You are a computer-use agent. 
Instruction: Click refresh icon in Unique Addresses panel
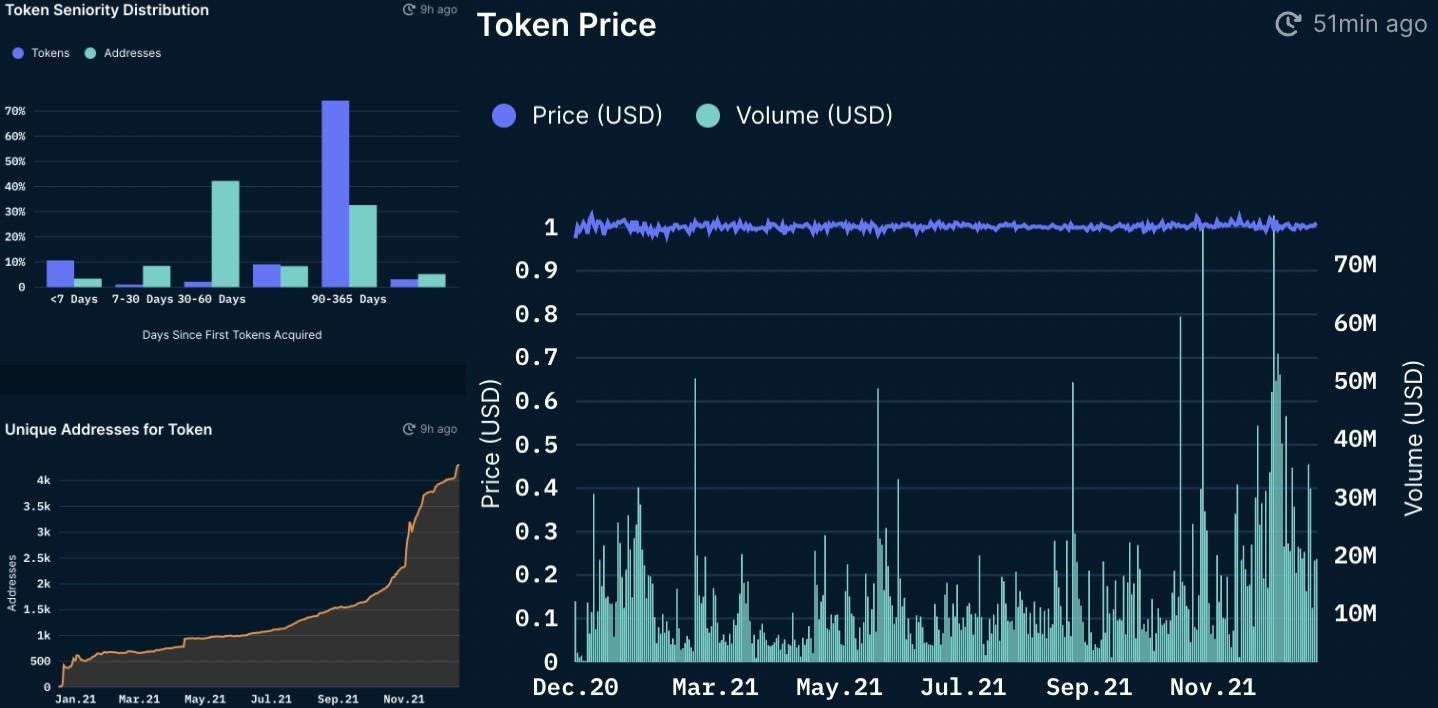tap(408, 429)
